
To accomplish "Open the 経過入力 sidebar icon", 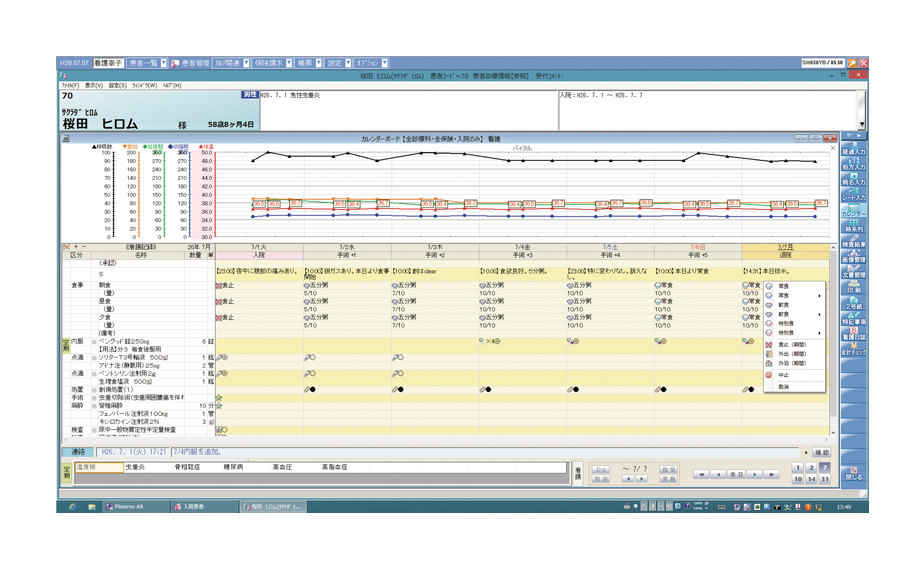I will (853, 149).
